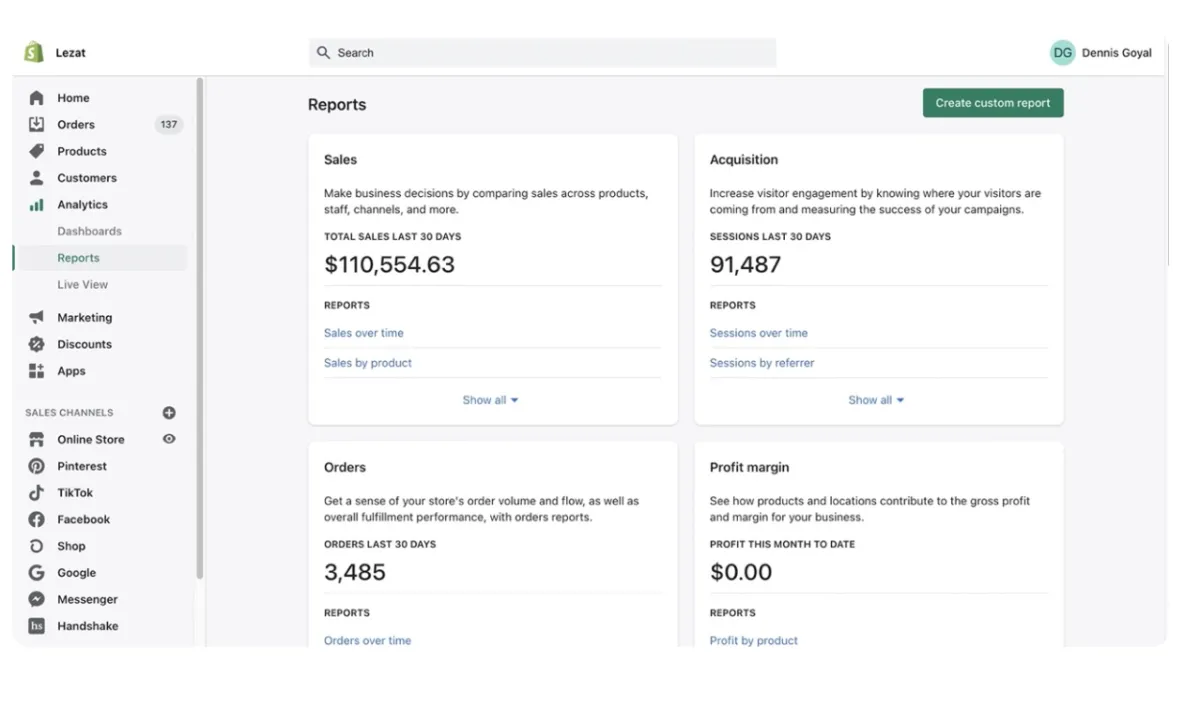The image size is (1200, 707).
Task: Select the Products tag icon
Action: (37, 151)
